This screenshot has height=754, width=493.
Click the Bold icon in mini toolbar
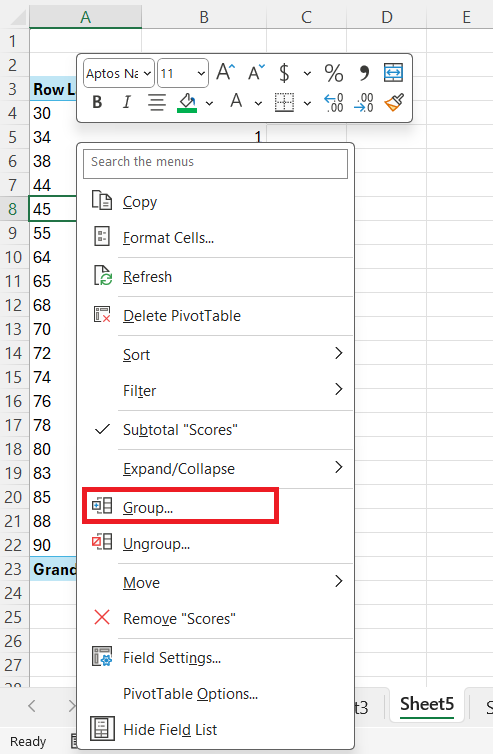click(x=97, y=102)
